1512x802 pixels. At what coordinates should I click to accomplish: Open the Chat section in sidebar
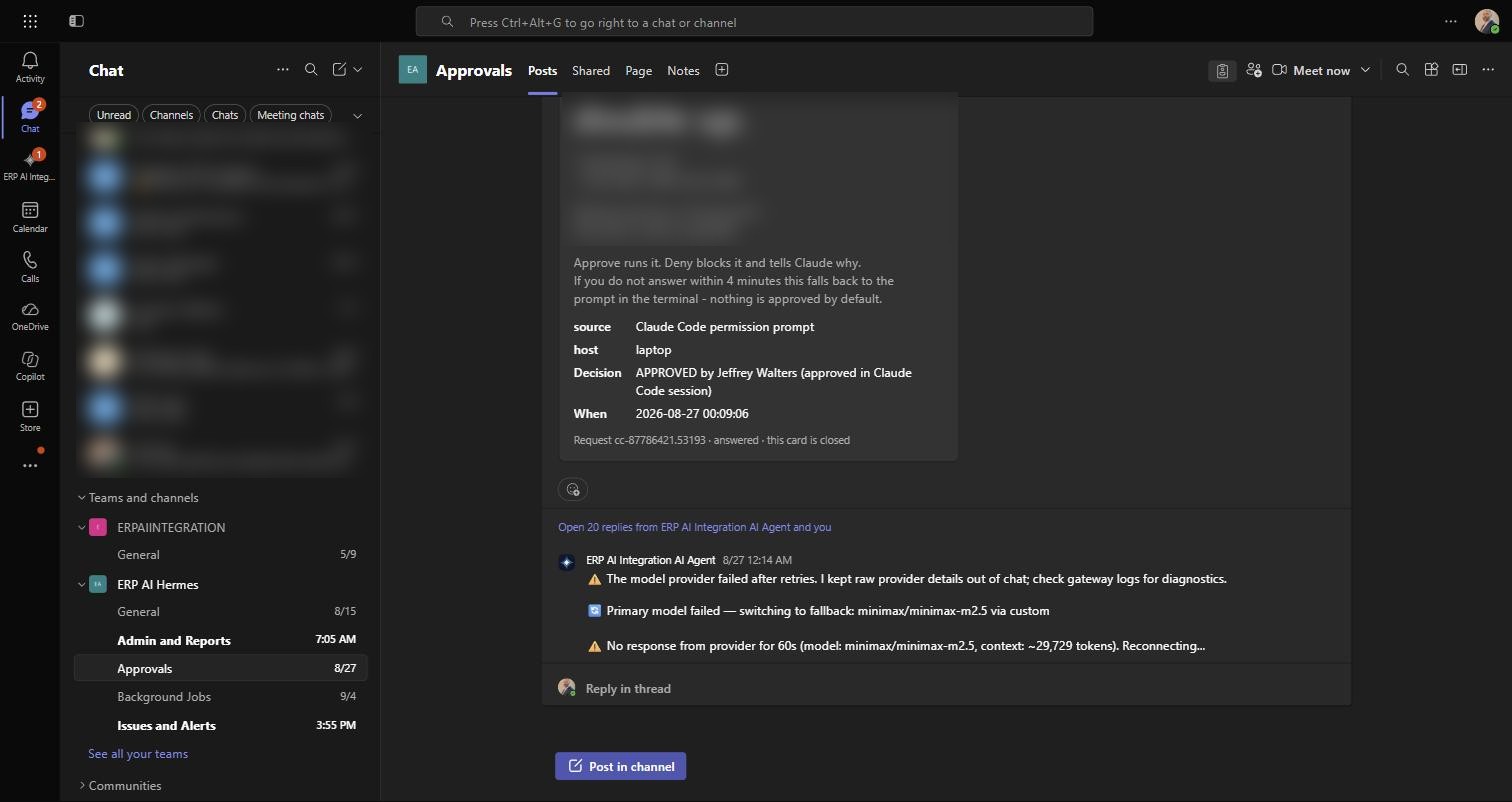pyautogui.click(x=30, y=117)
